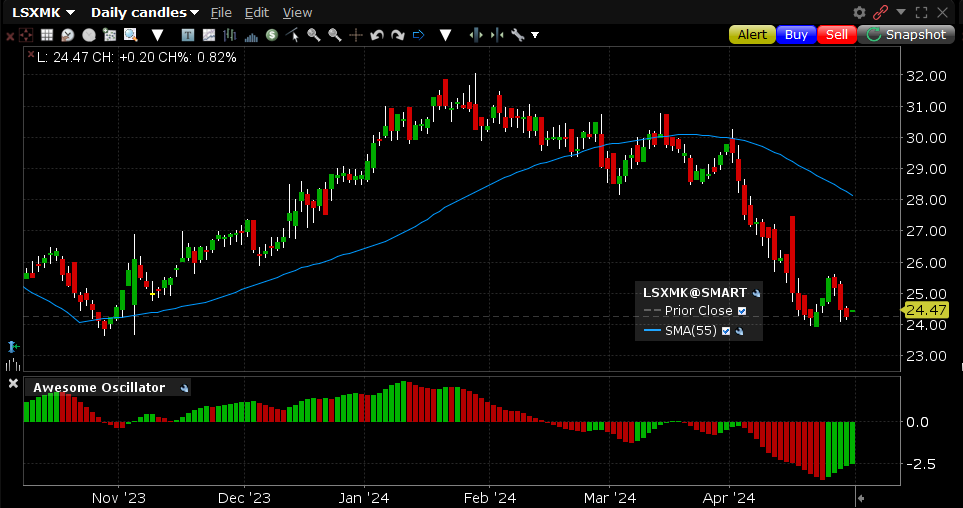Click the undo arrow in toolbar
Screen dimensions: 963x508
[377, 35]
